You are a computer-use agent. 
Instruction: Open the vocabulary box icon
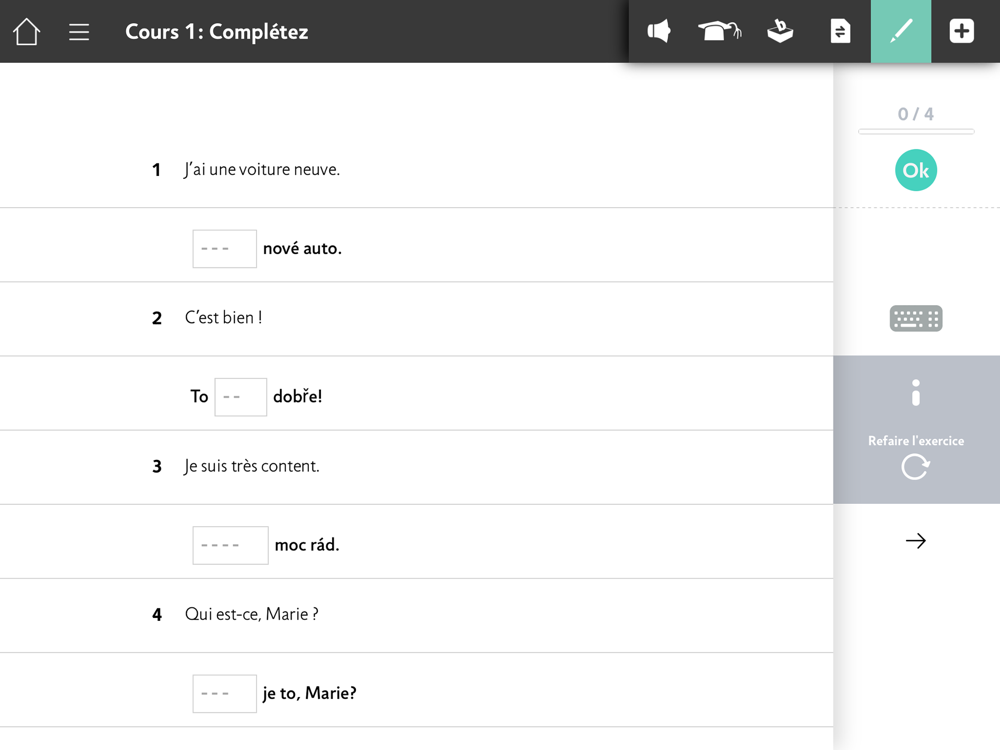coord(780,32)
